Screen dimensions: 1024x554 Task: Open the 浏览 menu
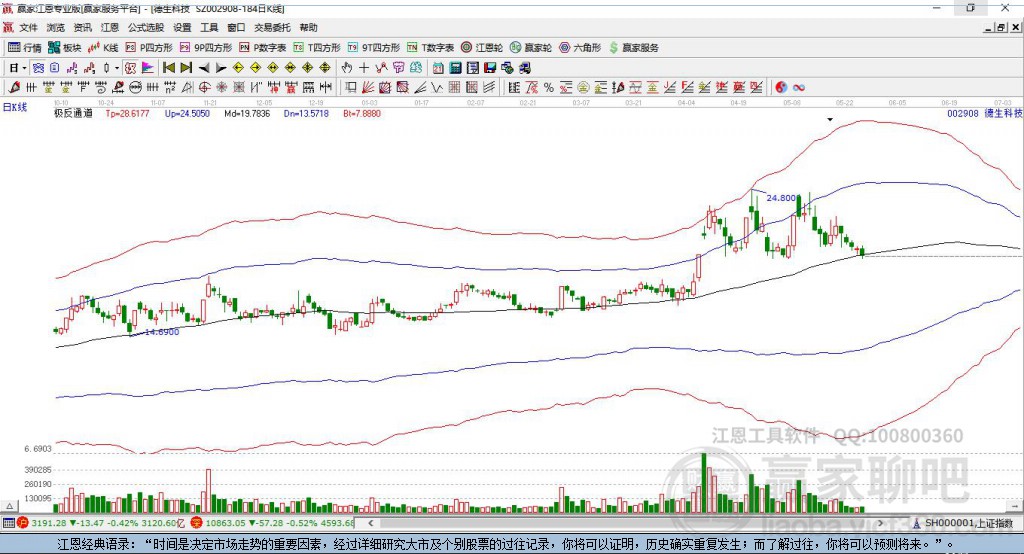[56, 27]
